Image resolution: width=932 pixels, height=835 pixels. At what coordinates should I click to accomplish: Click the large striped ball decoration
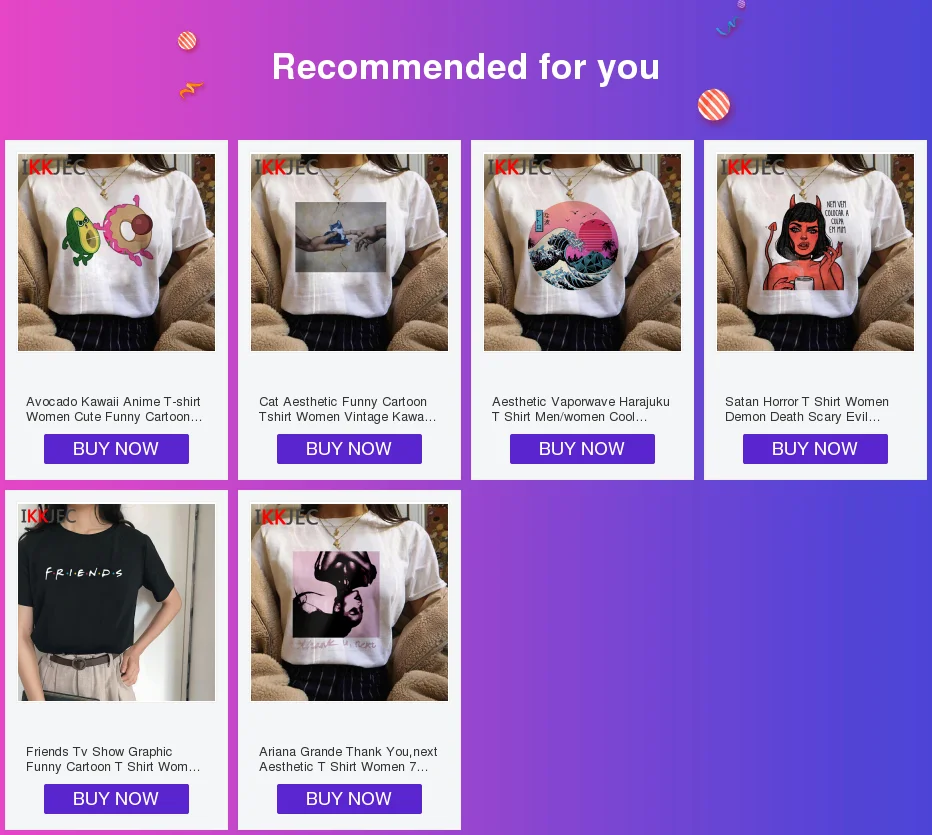pyautogui.click(x=714, y=105)
